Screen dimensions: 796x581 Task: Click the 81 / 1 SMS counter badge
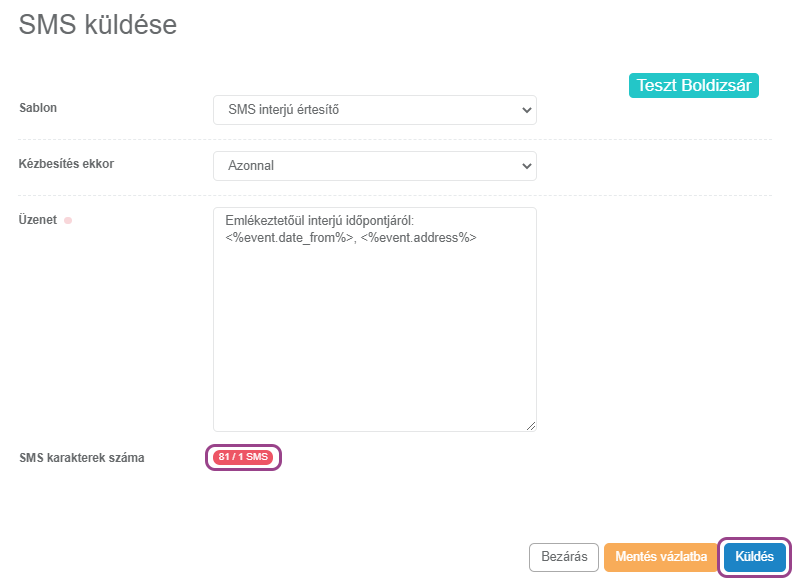tap(243, 457)
